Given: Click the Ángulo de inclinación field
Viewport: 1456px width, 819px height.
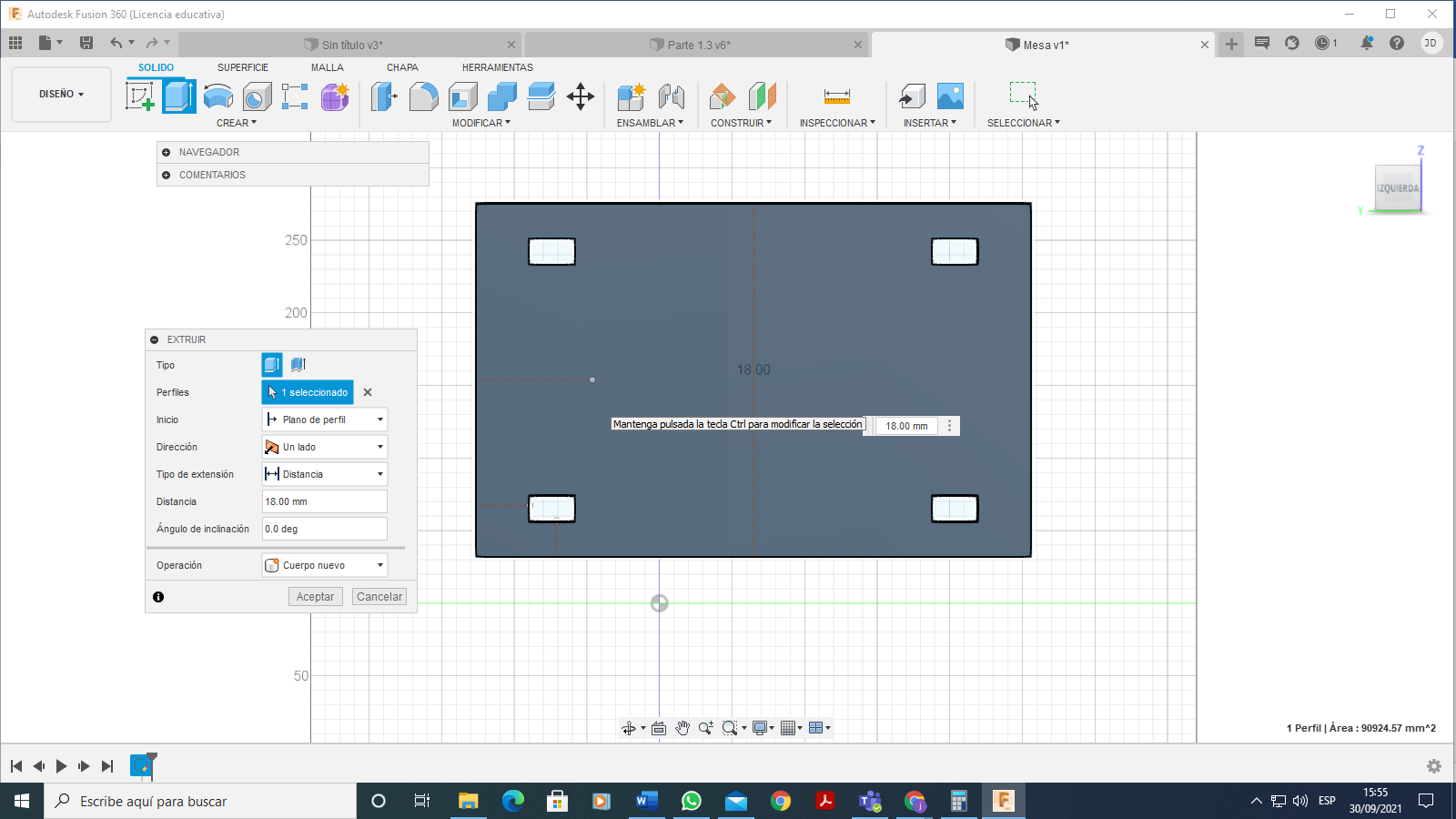Looking at the screenshot, I should point(325,529).
